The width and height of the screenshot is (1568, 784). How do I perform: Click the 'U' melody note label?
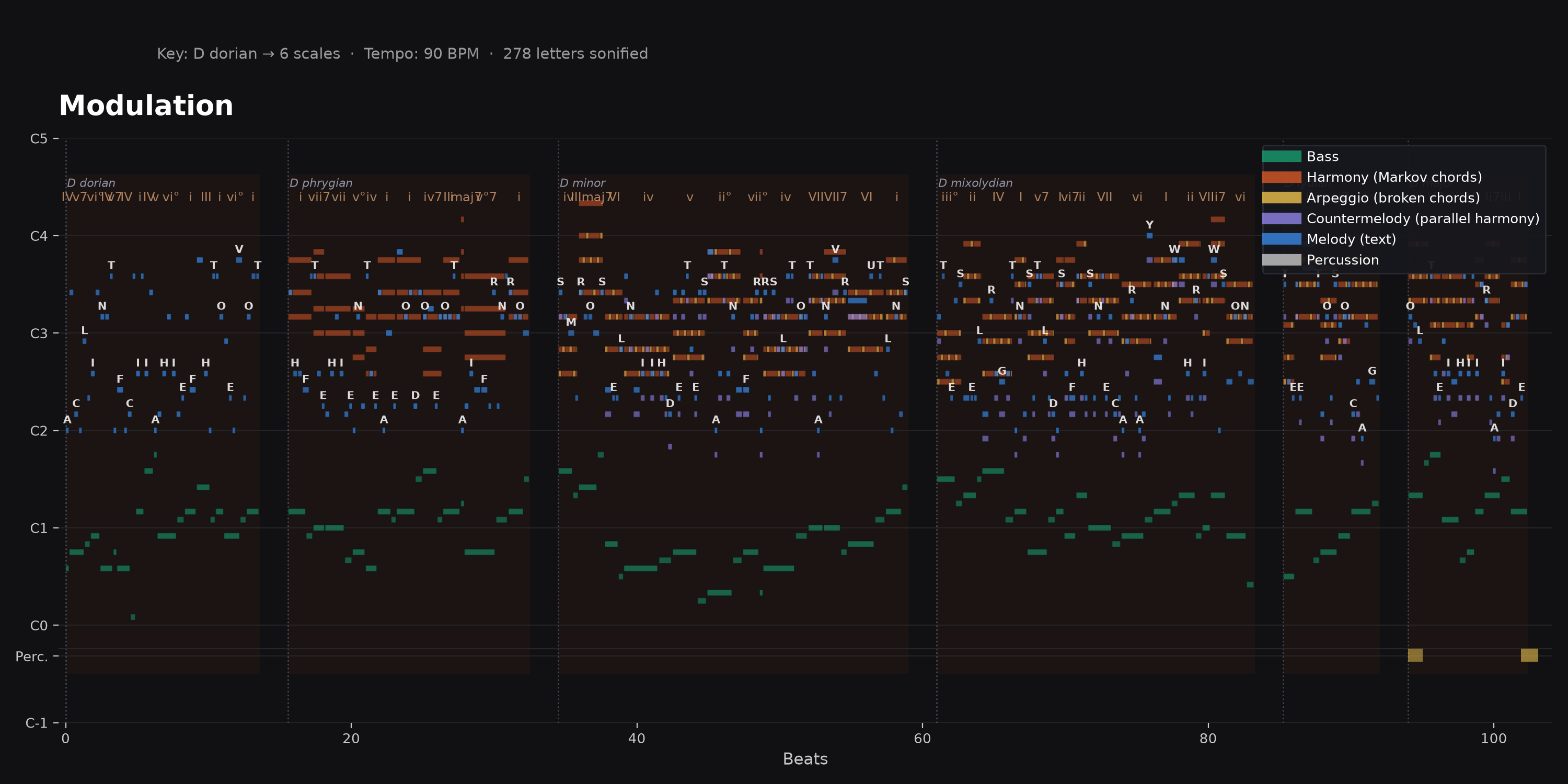tap(871, 266)
